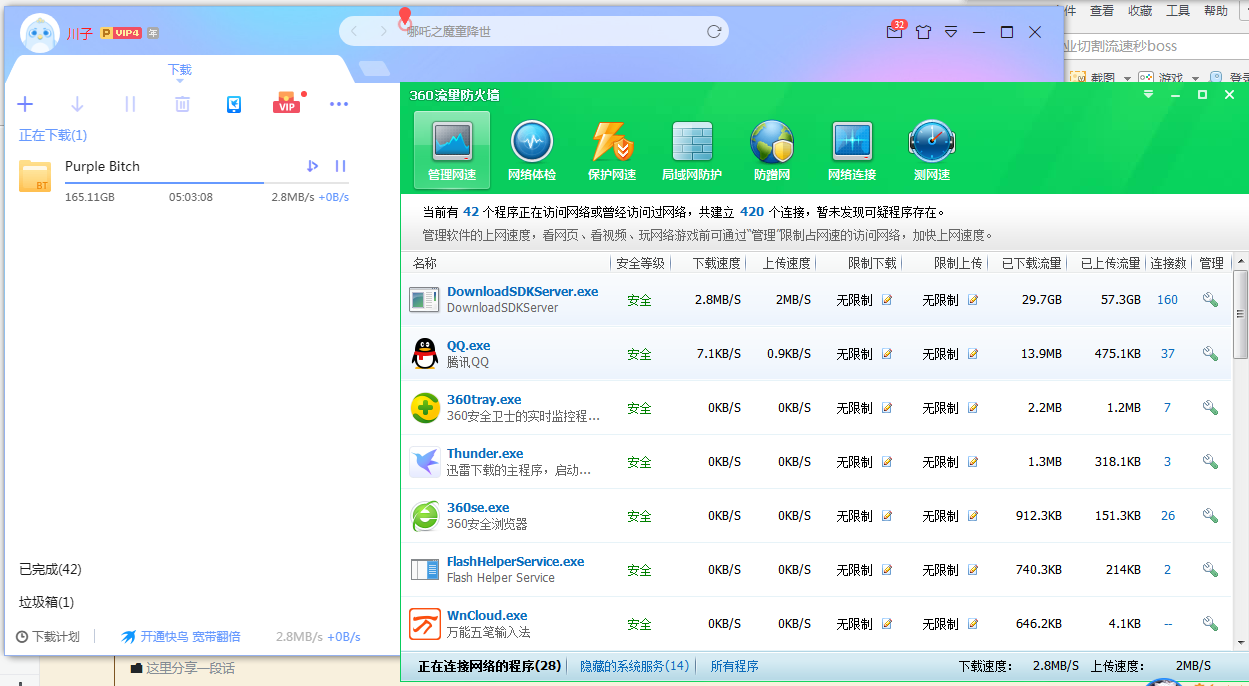
Task: Play the Purple Bitch download while downloading
Action: [x=312, y=166]
